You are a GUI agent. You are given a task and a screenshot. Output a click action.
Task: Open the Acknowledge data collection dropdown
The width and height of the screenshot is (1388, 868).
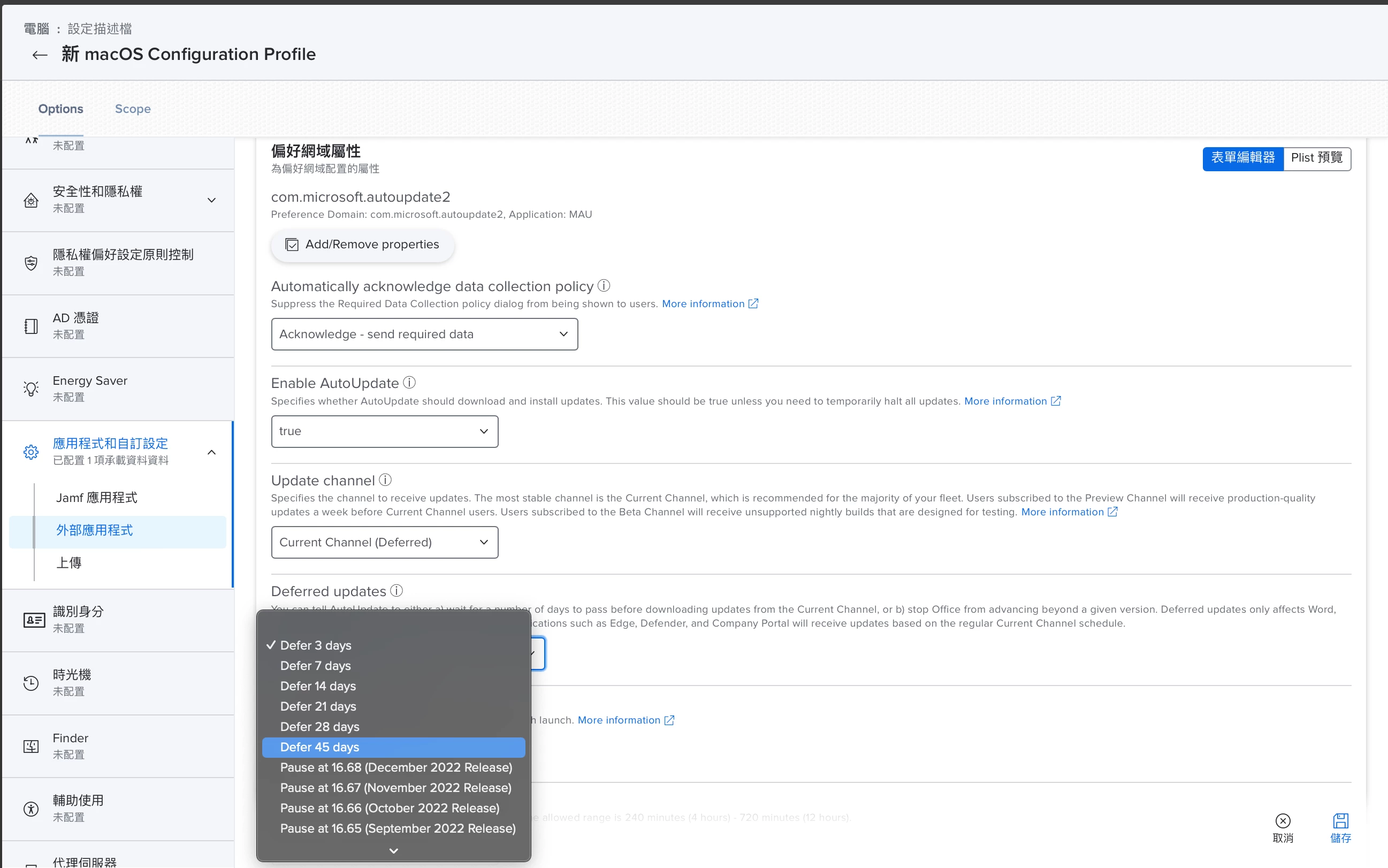tap(424, 334)
